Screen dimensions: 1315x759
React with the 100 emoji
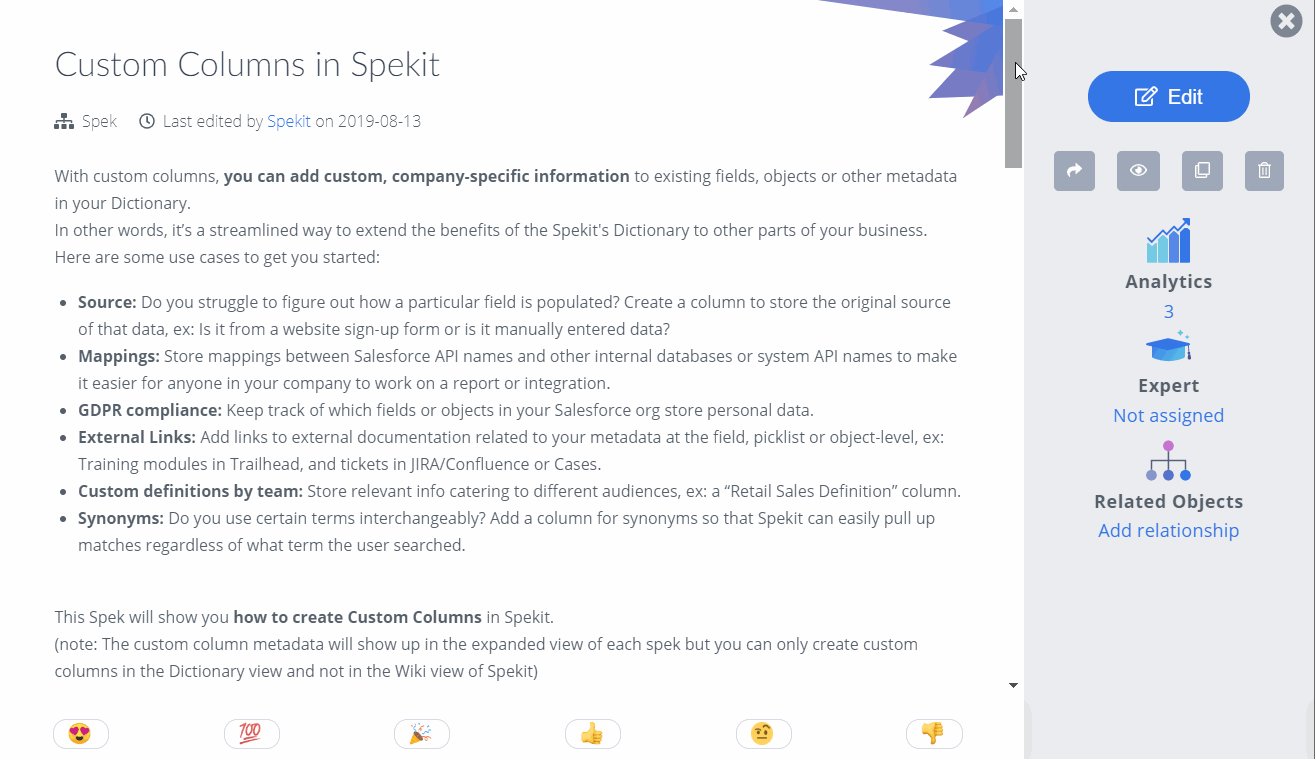coord(251,734)
